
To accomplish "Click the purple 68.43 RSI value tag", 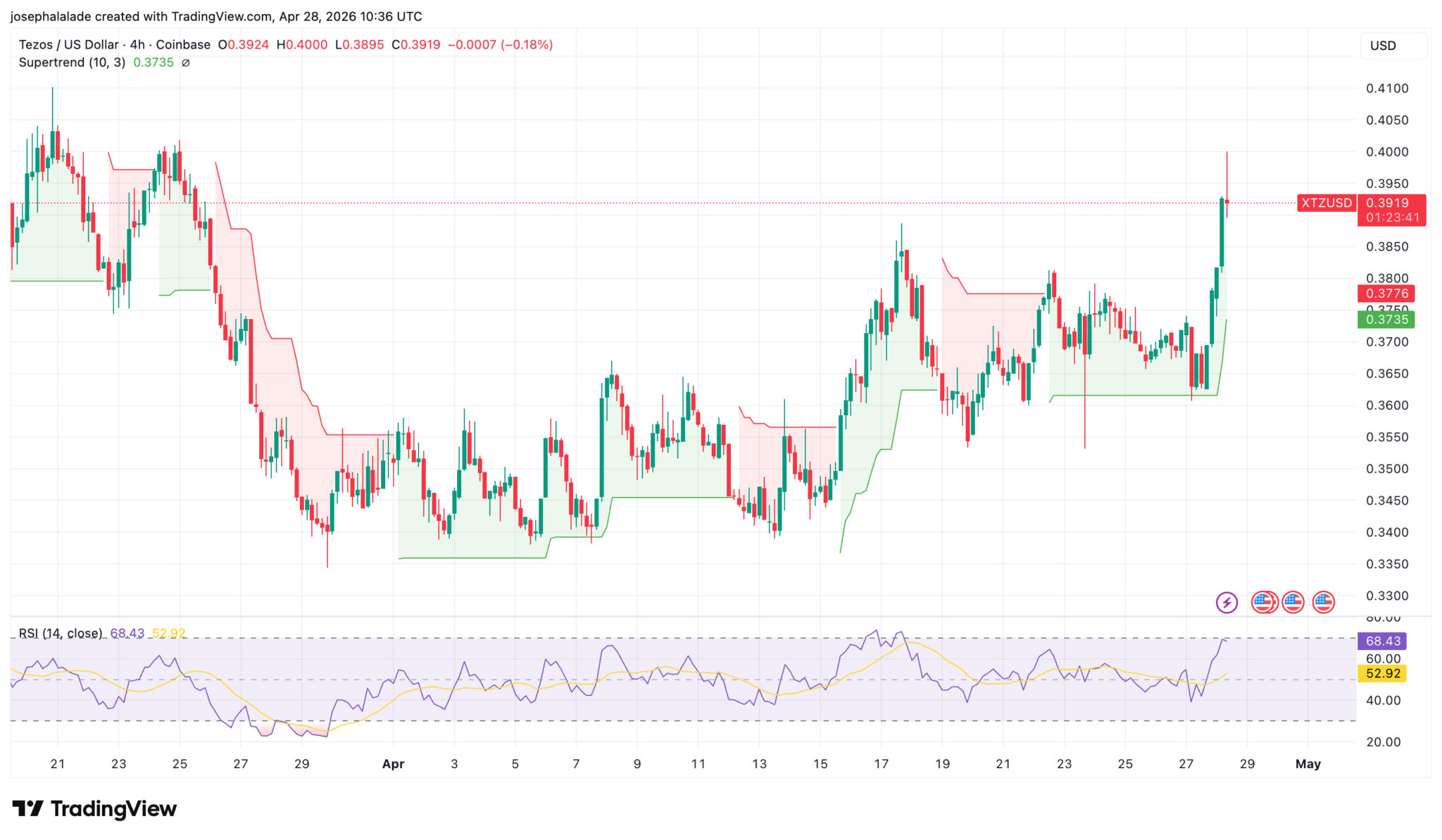I will [x=1382, y=641].
